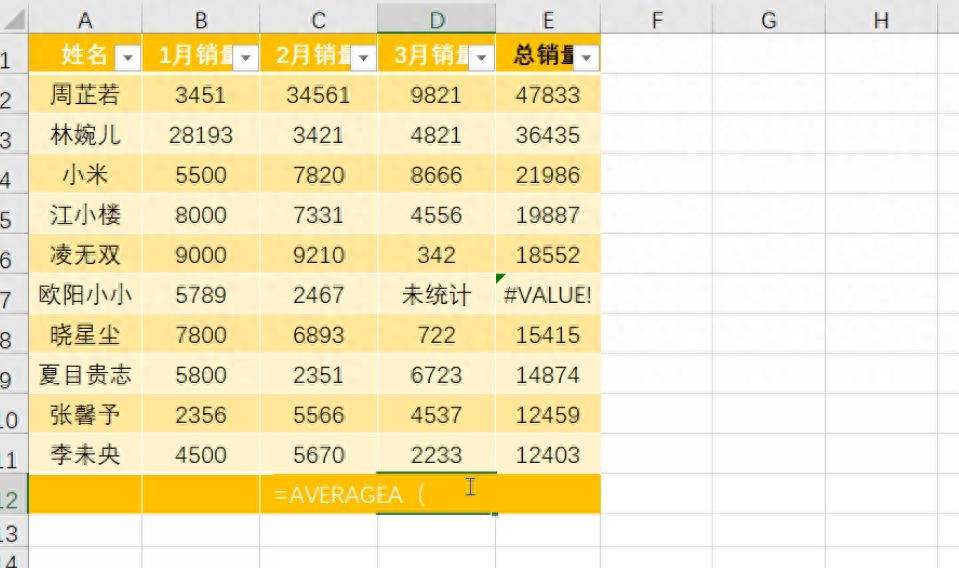Select the name cell 欧阳小小

pyautogui.click(x=85, y=295)
